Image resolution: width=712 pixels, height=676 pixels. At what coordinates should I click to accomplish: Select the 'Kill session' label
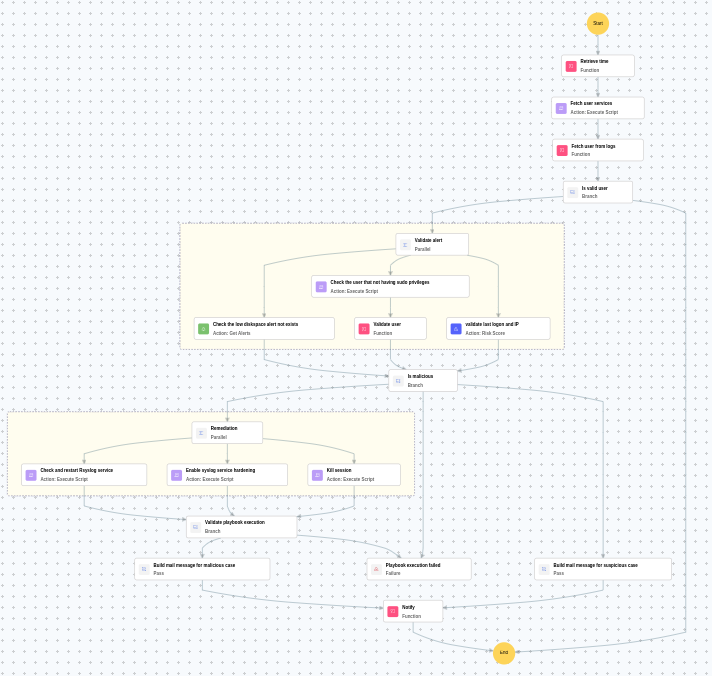339,470
